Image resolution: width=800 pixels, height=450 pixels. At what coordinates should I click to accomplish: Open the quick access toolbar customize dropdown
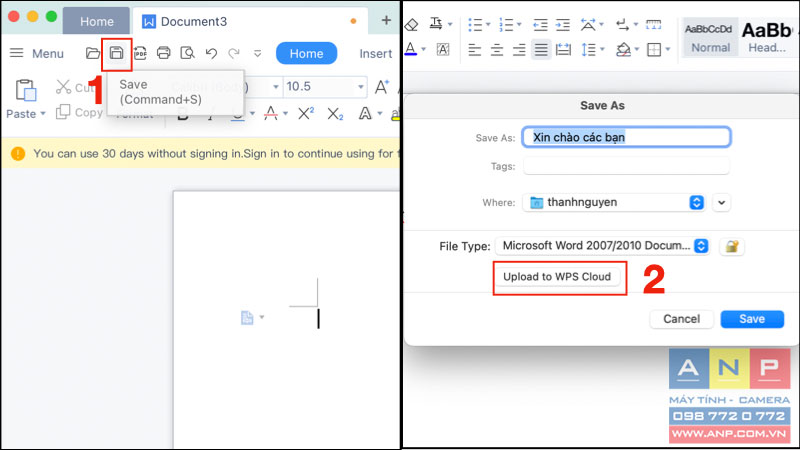click(257, 54)
